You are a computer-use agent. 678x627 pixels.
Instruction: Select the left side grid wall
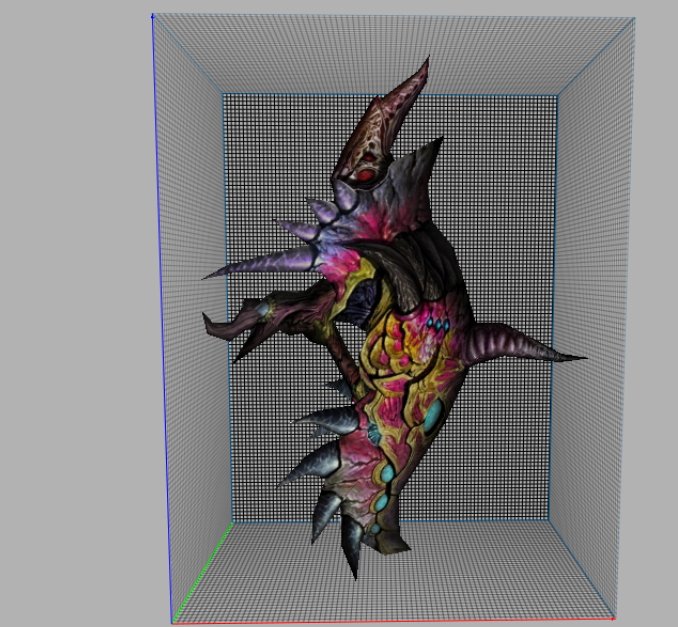(190, 200)
